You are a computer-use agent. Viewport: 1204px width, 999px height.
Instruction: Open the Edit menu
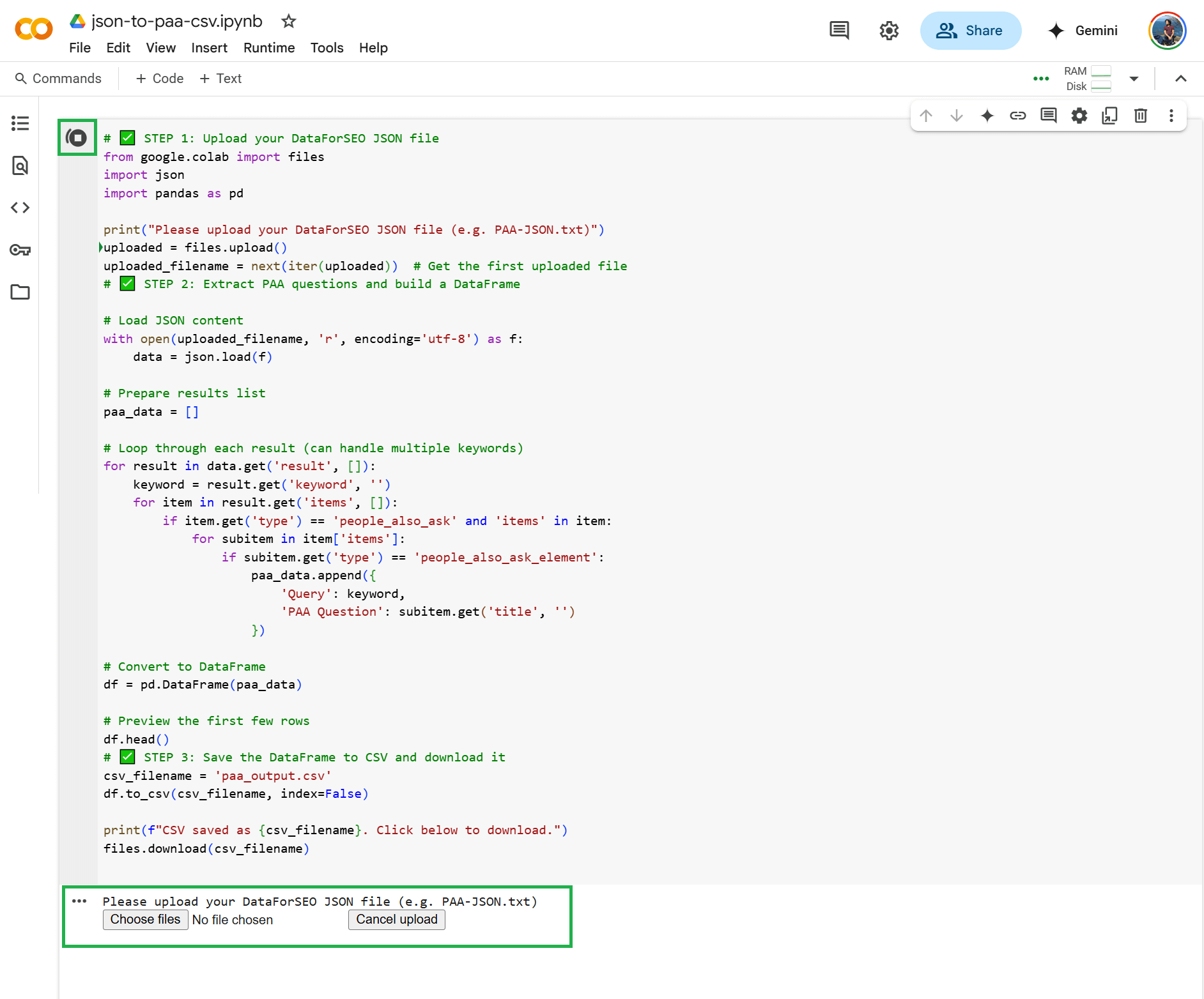click(x=118, y=48)
